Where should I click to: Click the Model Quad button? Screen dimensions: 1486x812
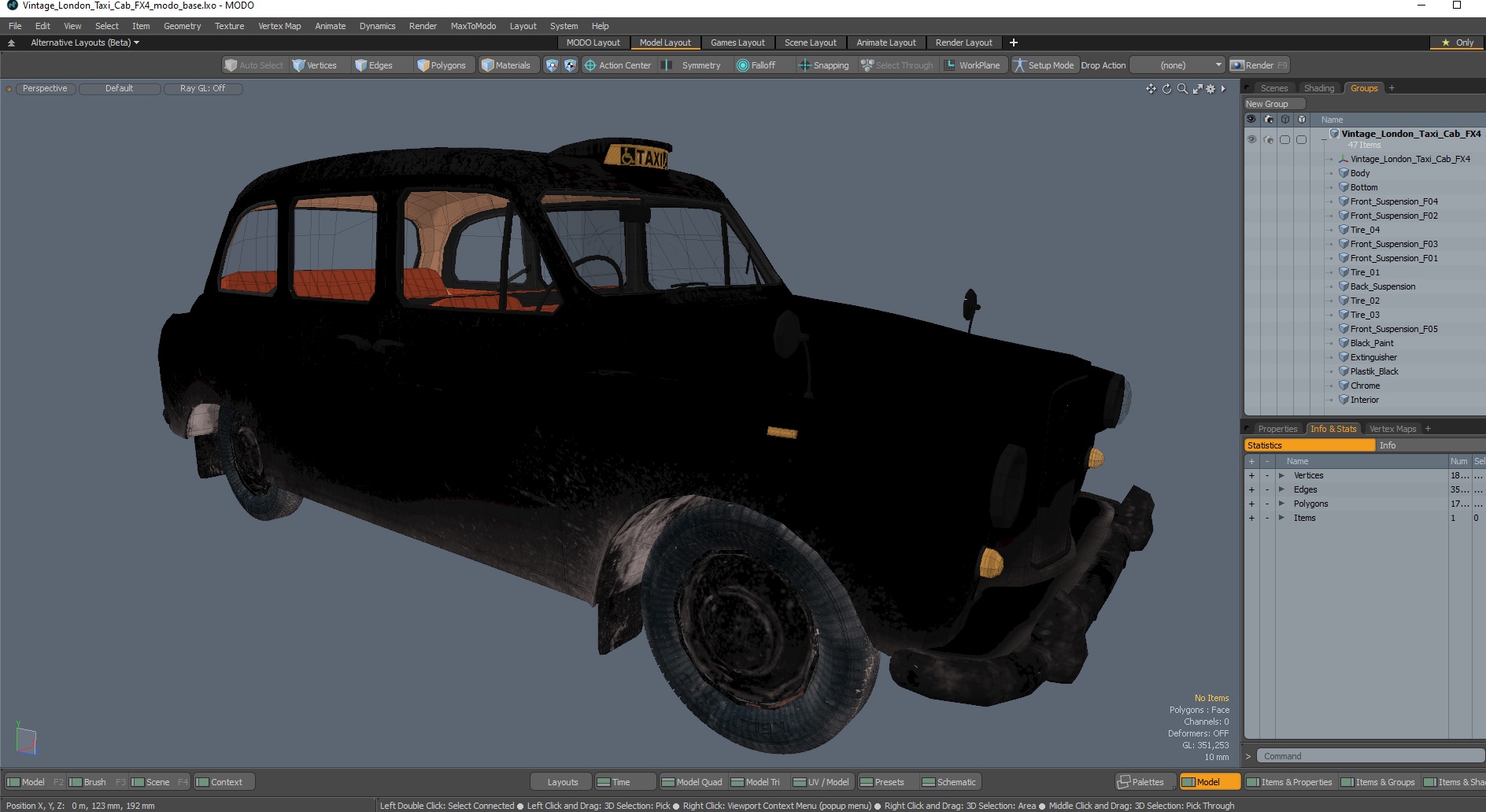(x=692, y=782)
